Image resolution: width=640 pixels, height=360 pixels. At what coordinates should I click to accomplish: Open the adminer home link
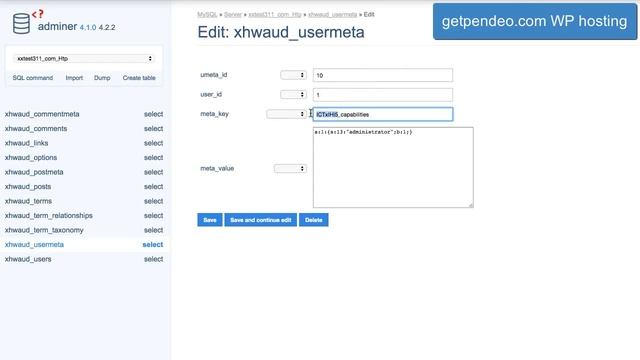click(57, 27)
